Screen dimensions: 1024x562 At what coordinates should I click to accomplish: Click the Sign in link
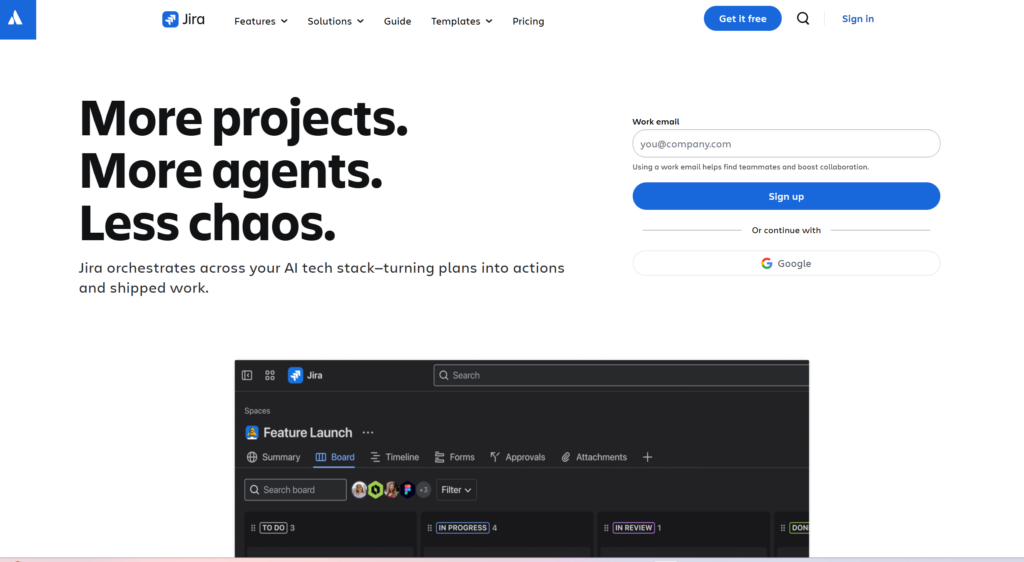pos(857,19)
